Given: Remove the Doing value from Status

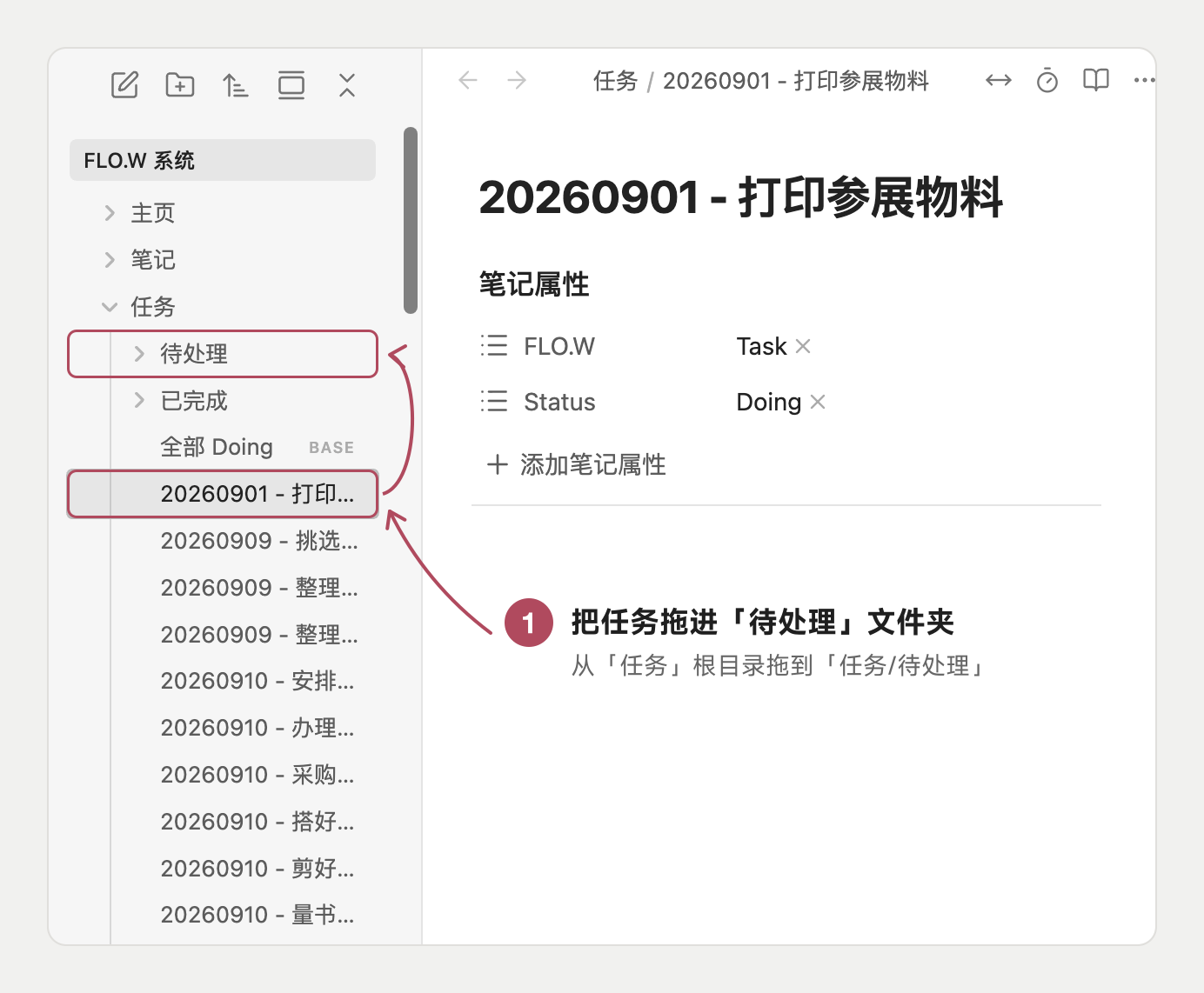Looking at the screenshot, I should [818, 402].
